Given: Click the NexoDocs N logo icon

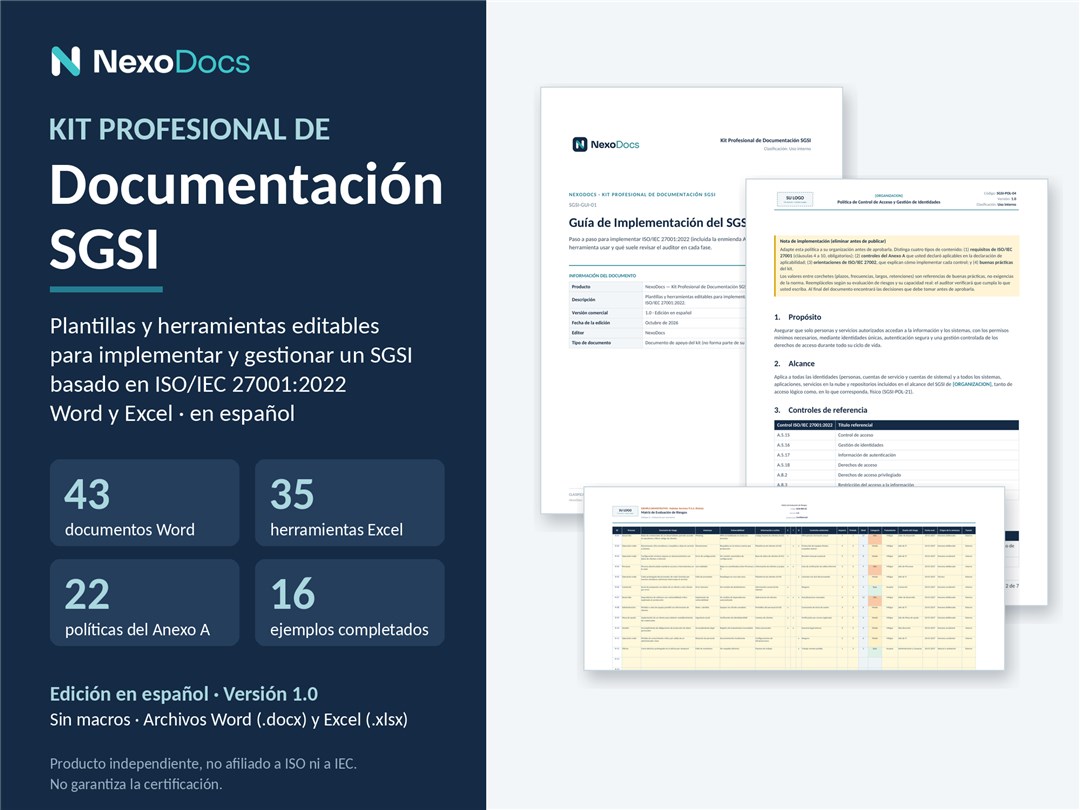Looking at the screenshot, I should tap(66, 61).
